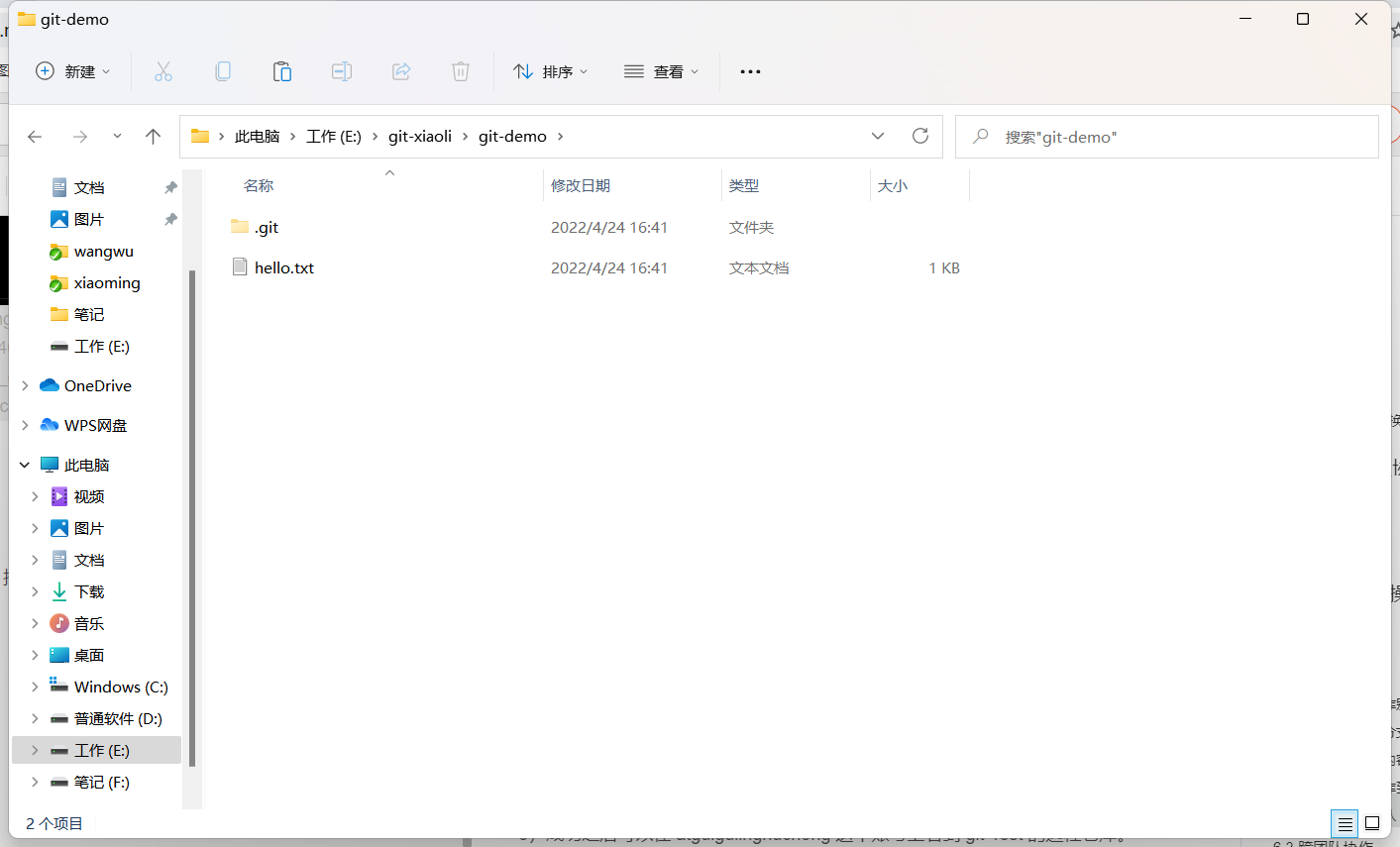Expand the Windows (C:) tree node
The image size is (1400, 847).
tap(35, 687)
